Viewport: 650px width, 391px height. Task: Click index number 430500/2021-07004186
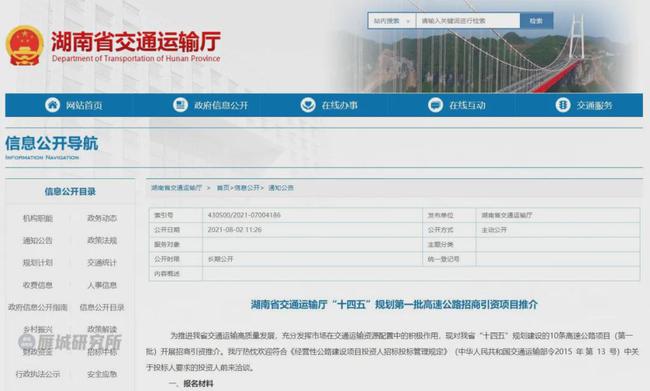tap(244, 215)
